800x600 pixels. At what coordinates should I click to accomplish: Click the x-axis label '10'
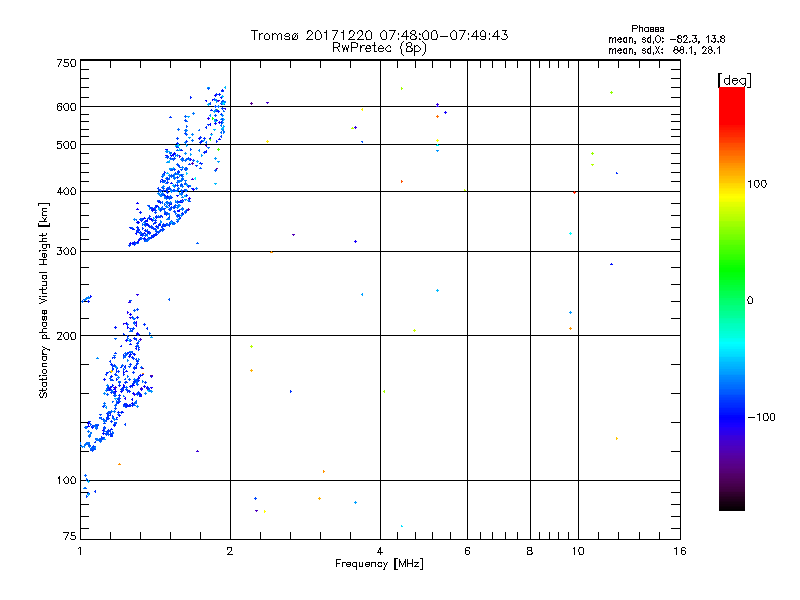[x=578, y=551]
